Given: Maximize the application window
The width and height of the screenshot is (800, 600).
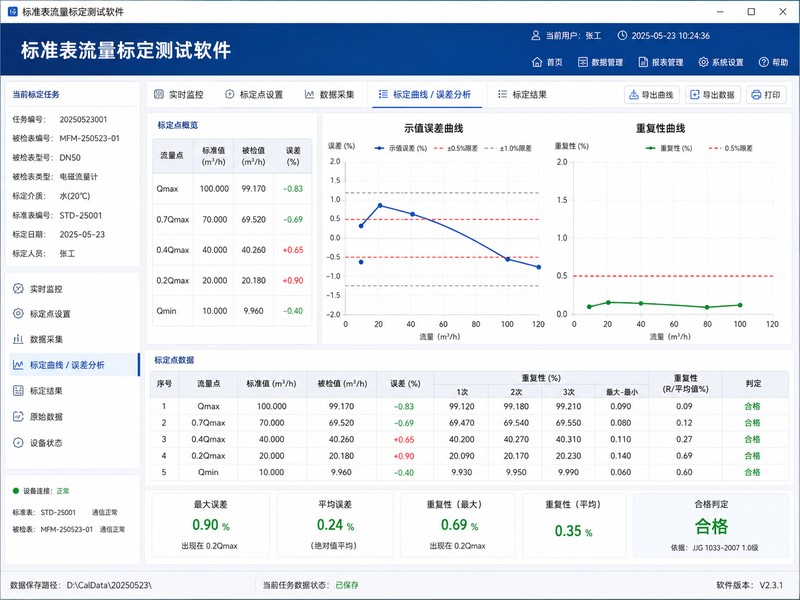Looking at the screenshot, I should [x=751, y=11].
